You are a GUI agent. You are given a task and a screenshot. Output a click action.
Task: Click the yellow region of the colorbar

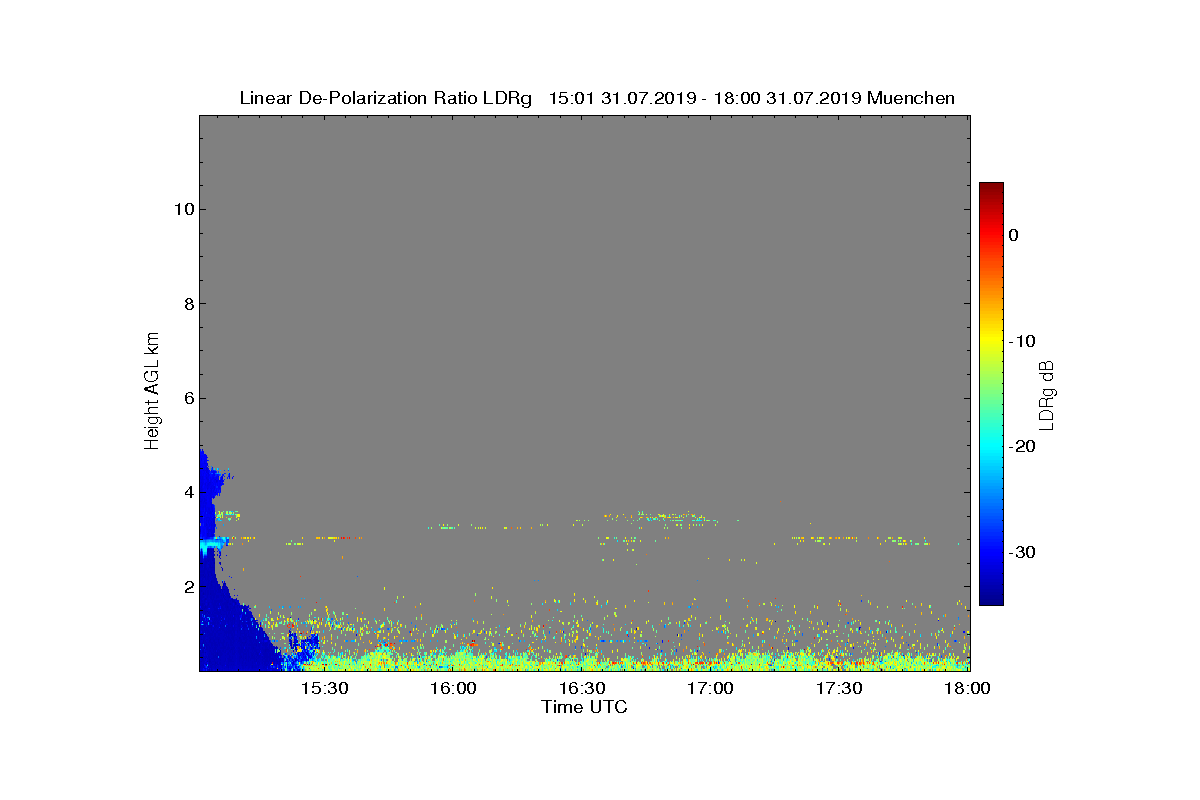pos(991,341)
